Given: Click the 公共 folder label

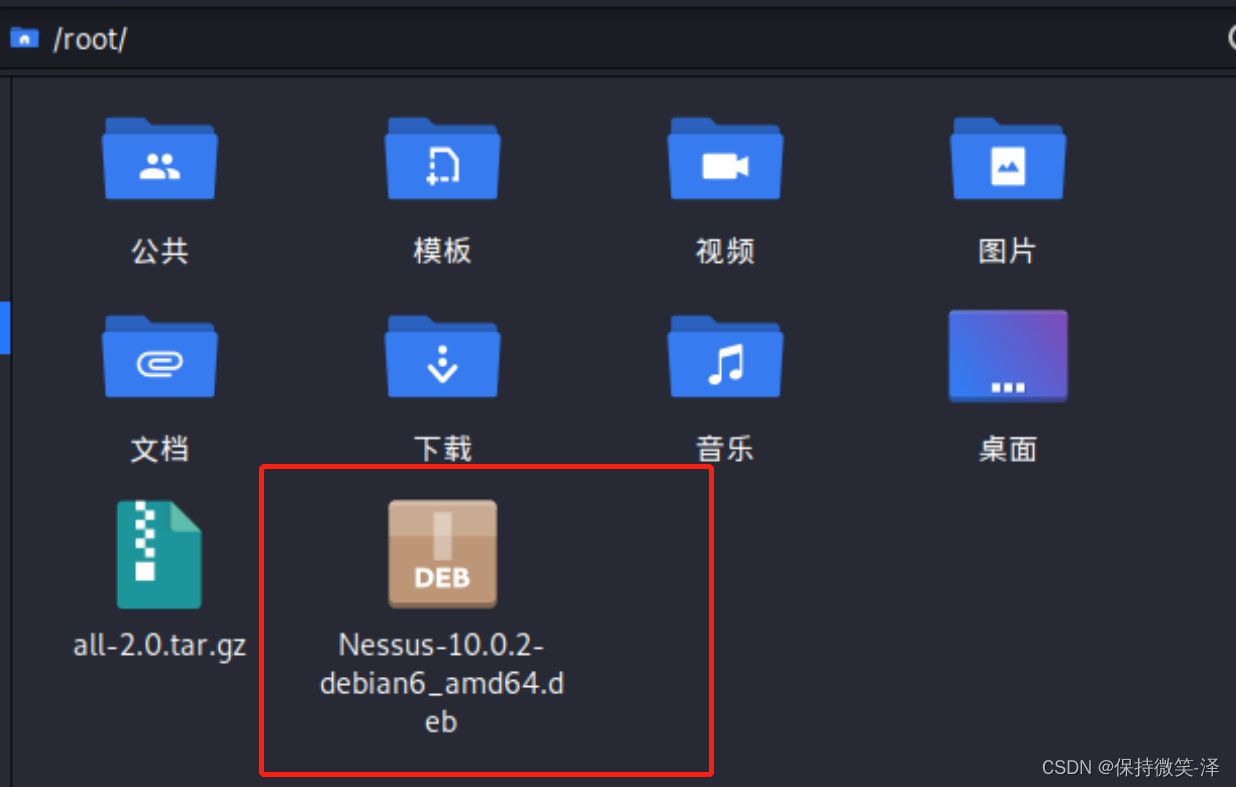Looking at the screenshot, I should coord(160,251).
